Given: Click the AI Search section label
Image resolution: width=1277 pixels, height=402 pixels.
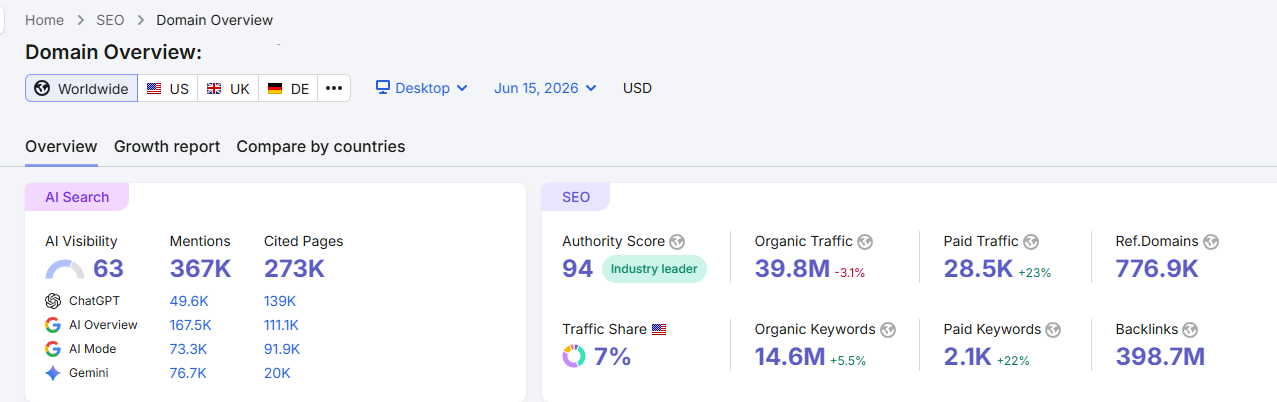Looking at the screenshot, I should click(x=77, y=197).
